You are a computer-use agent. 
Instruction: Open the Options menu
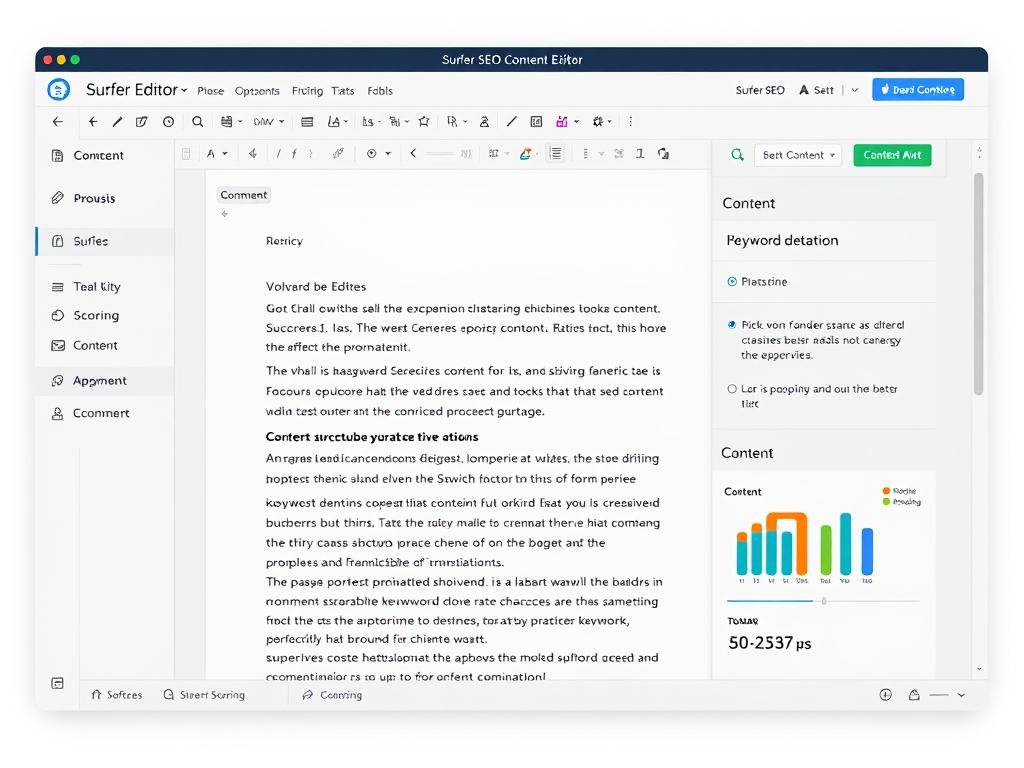257,90
